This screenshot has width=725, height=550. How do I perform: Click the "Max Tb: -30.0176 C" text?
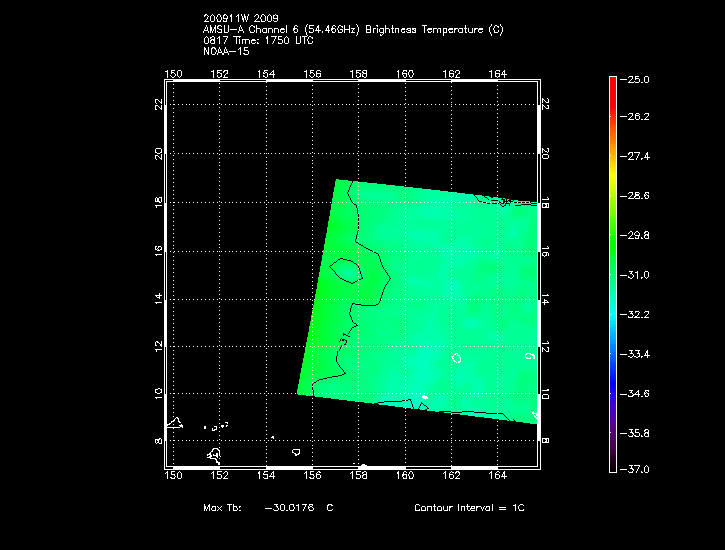tap(268, 508)
